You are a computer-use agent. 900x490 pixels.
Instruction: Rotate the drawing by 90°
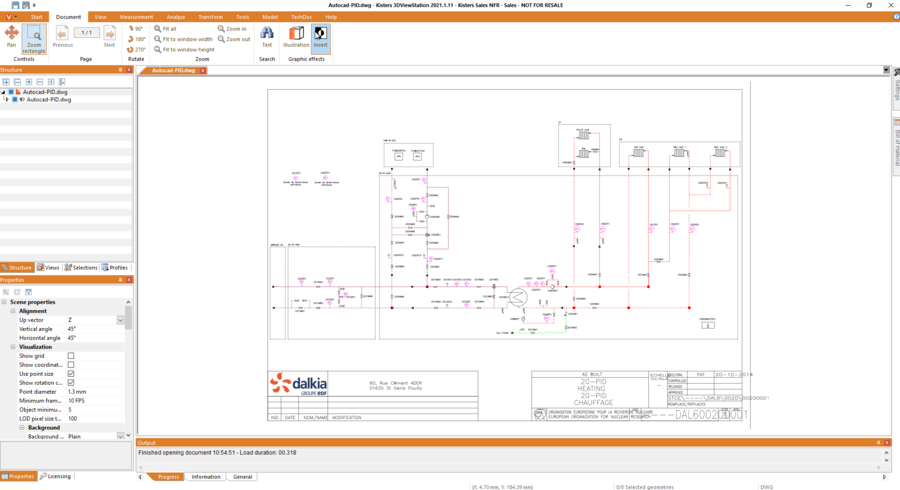pos(136,29)
